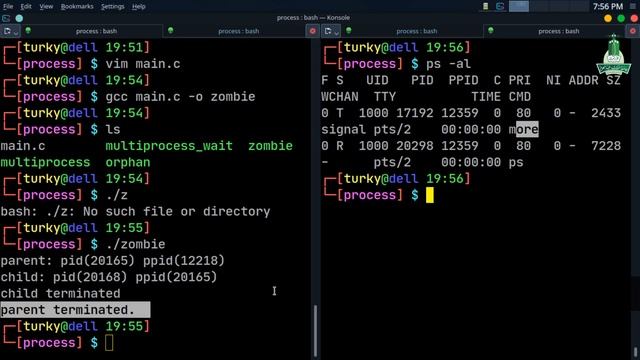Open the Settings menu
This screenshot has height=360, width=640.
[x=113, y=7]
